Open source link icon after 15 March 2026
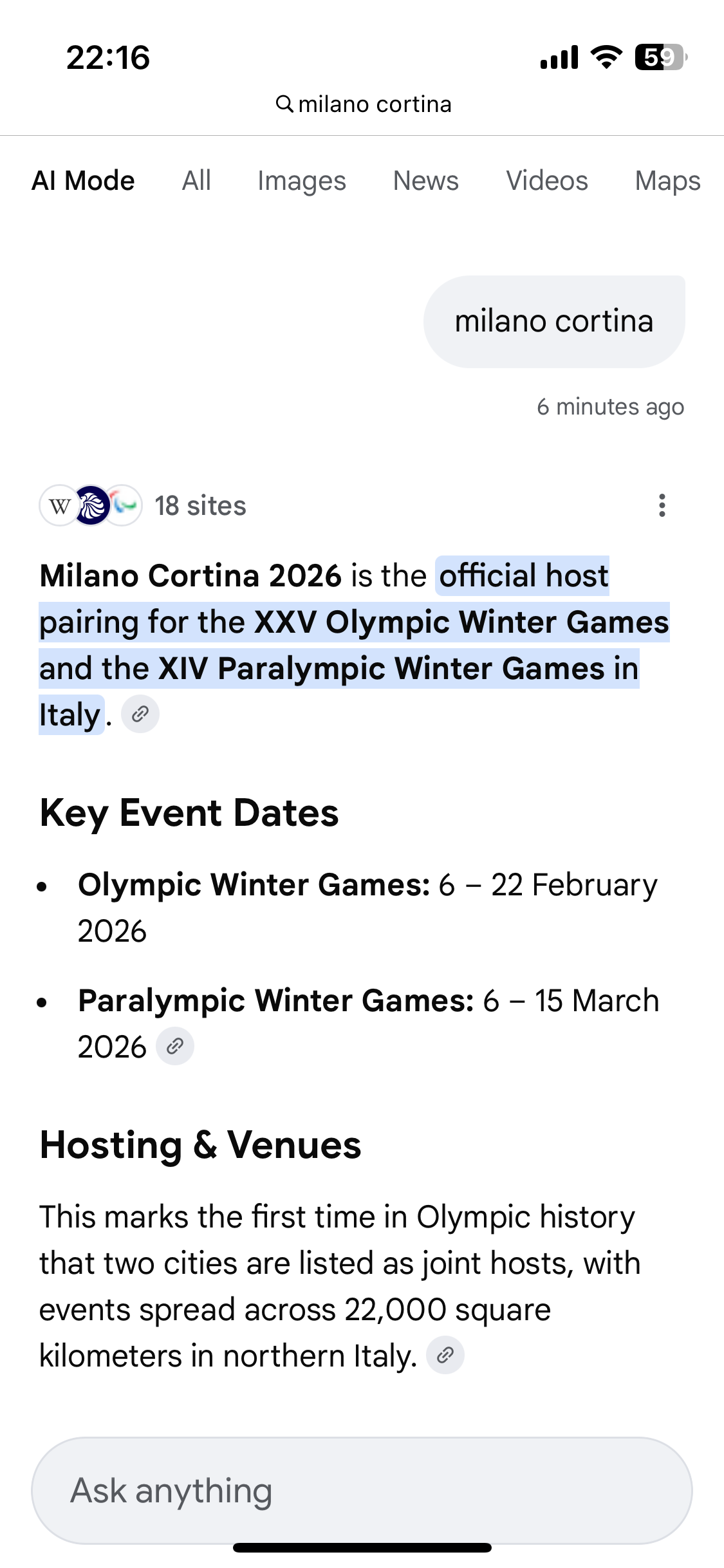This screenshot has width=724, height=1568. pos(175,1047)
